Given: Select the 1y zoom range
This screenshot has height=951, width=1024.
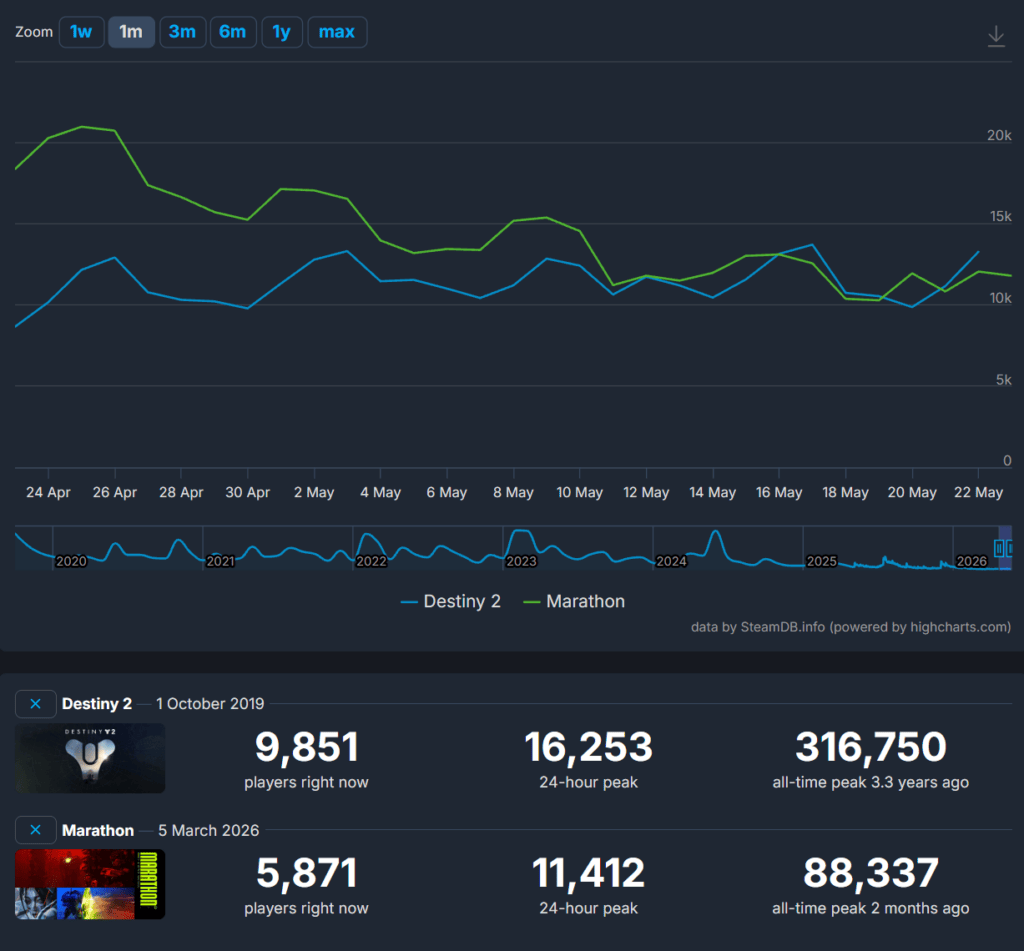Looking at the screenshot, I should (281, 32).
